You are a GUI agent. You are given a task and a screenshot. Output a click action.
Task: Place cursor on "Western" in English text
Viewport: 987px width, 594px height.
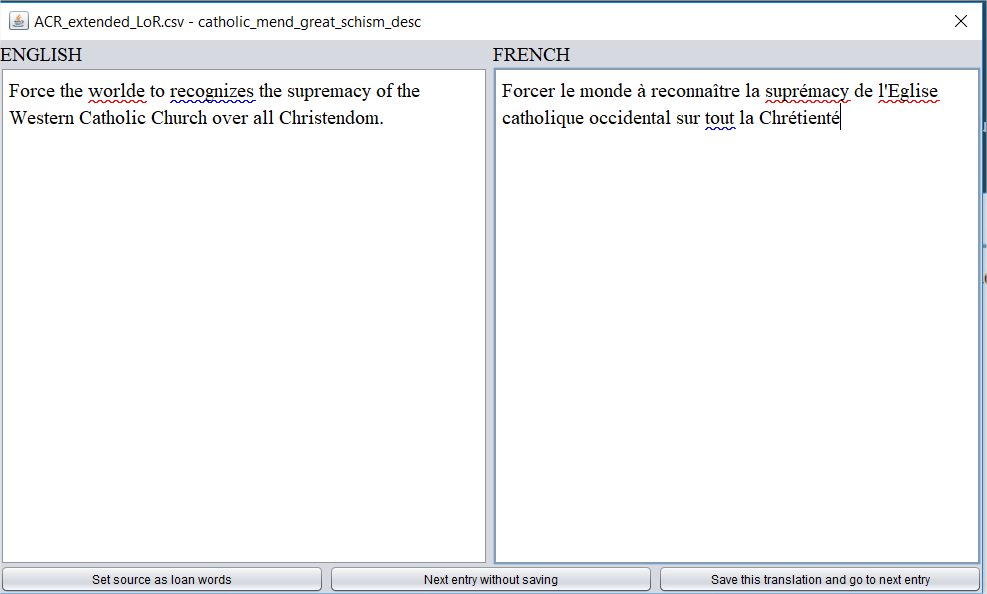pos(41,119)
